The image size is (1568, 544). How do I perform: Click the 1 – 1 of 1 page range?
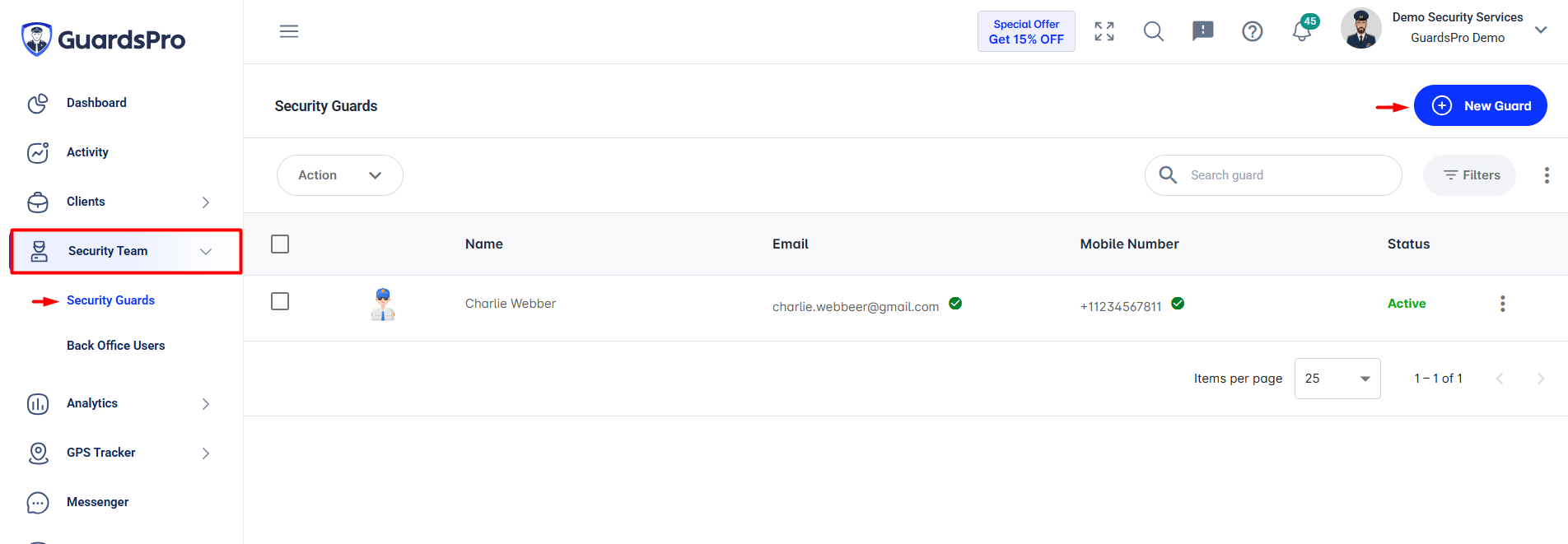(x=1439, y=379)
